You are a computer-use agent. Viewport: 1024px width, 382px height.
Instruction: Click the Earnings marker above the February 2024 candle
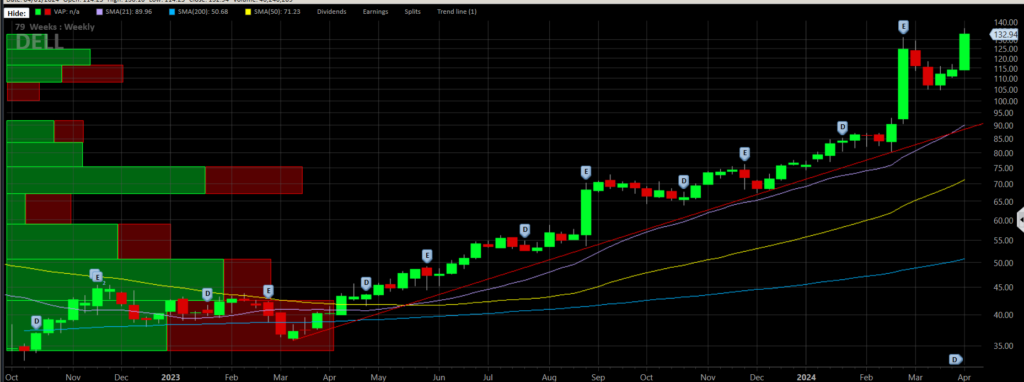tap(903, 27)
